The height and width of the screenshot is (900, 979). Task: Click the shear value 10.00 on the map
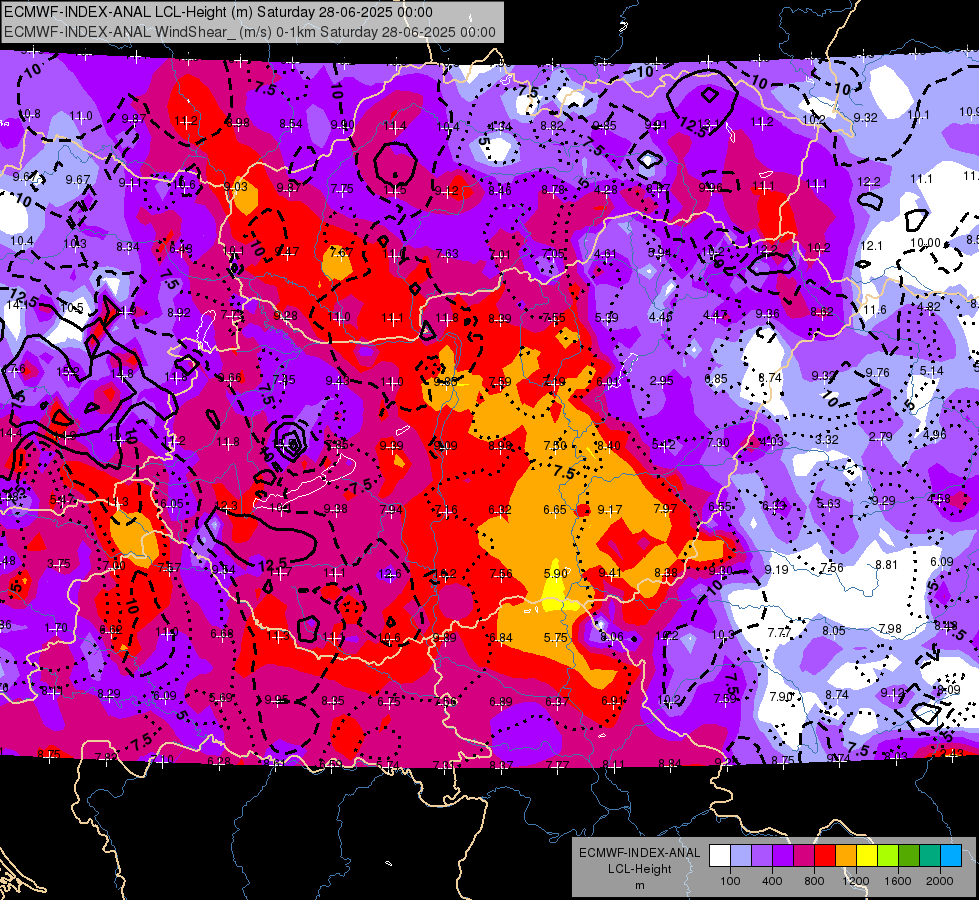[925, 243]
